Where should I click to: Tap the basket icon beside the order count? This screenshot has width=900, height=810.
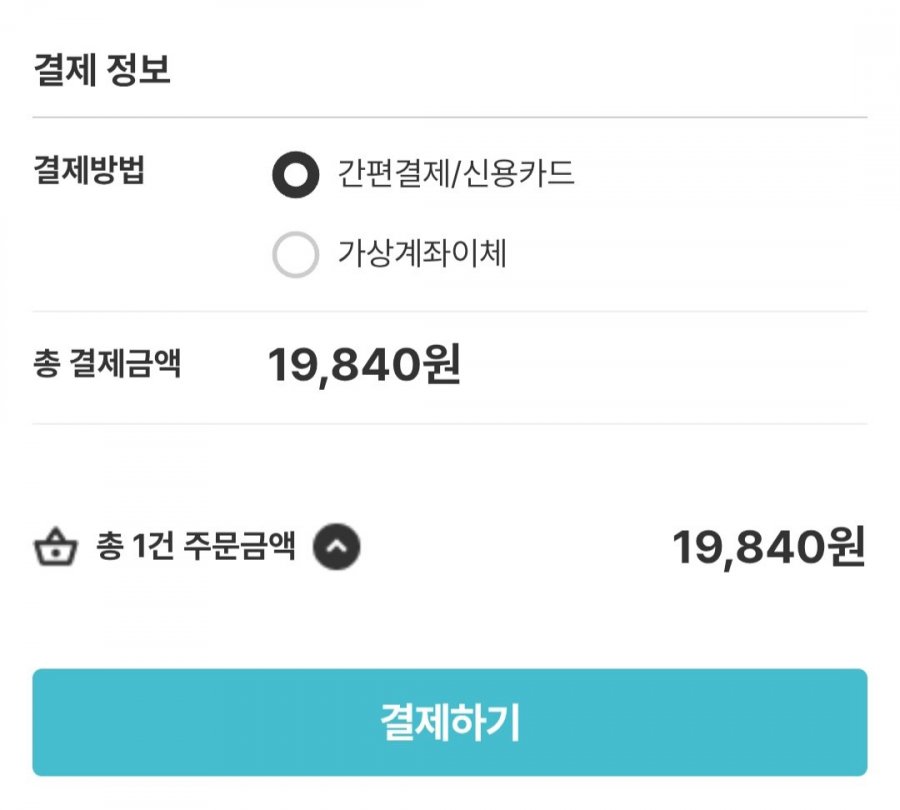(55, 548)
